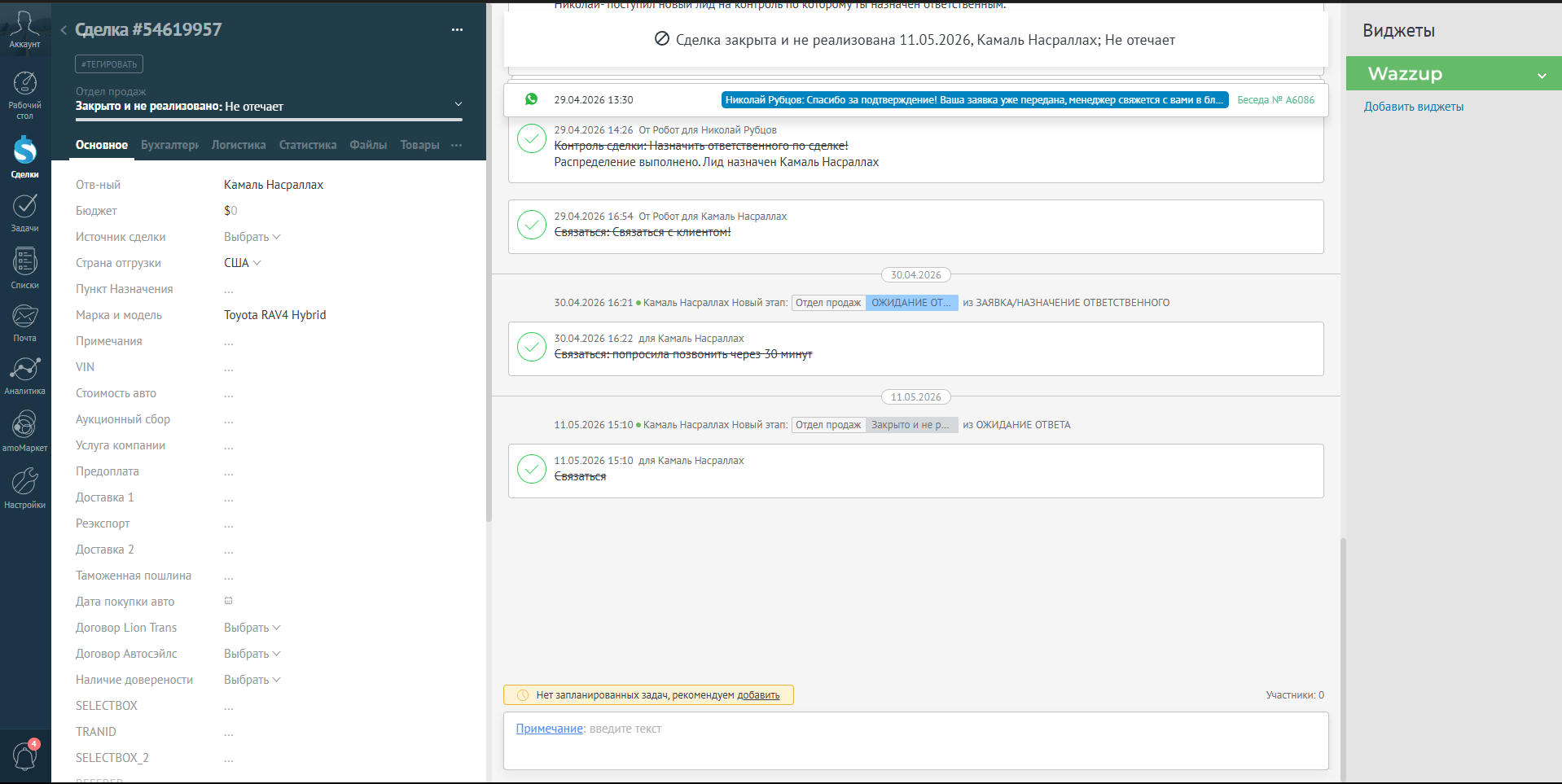The height and width of the screenshot is (784, 1562).
Task: Open the Аккаунт profile icon
Action: (x=24, y=29)
